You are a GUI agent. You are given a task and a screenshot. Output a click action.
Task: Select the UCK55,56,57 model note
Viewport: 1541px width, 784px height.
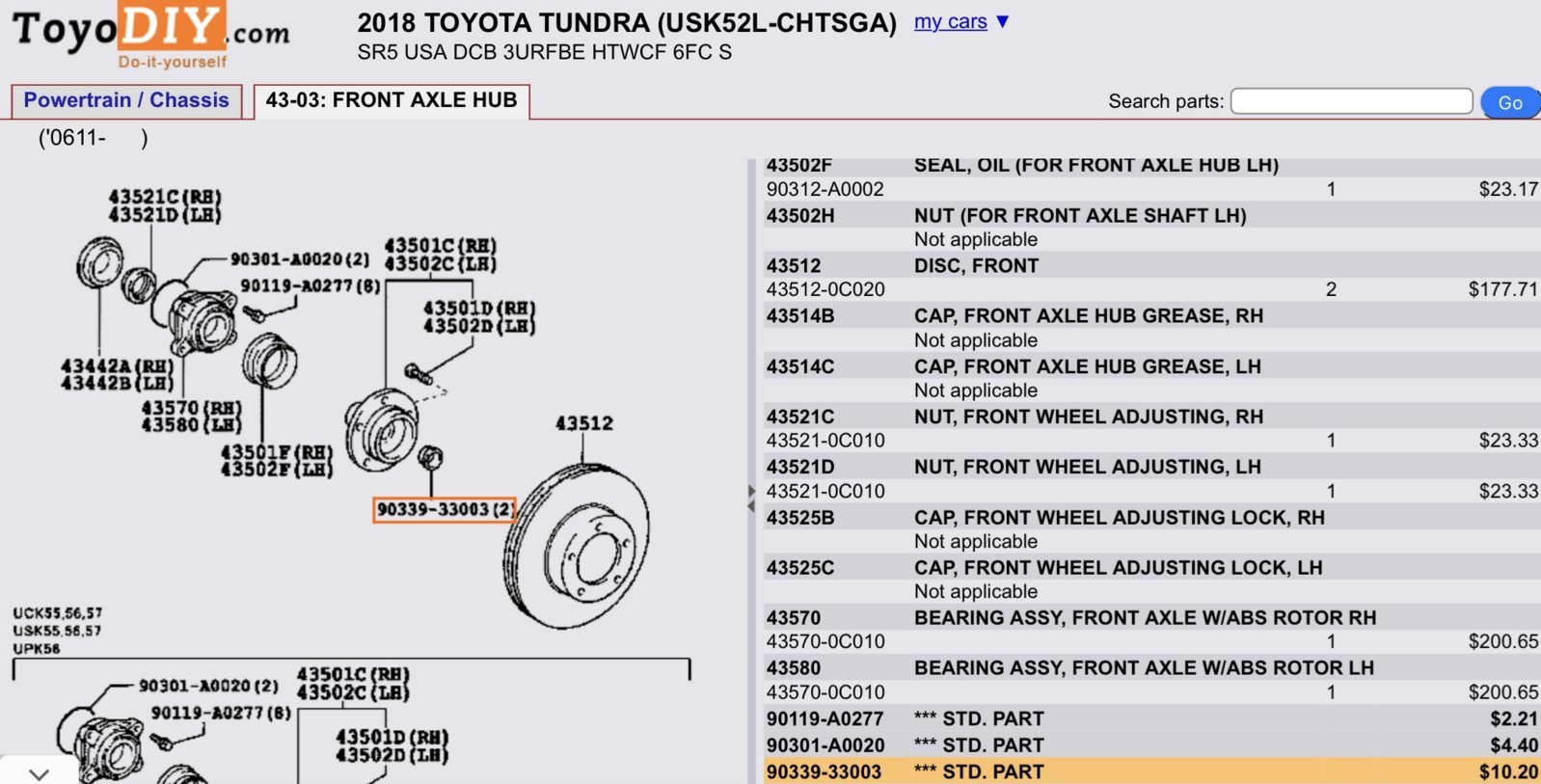coord(58,613)
